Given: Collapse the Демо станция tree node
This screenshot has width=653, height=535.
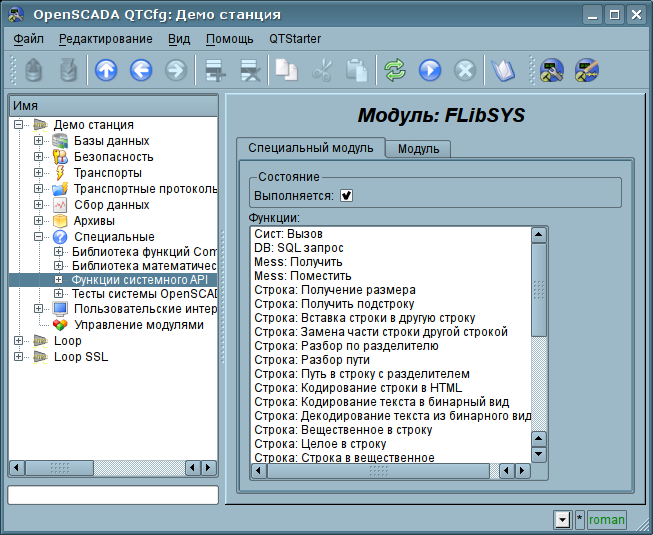Looking at the screenshot, I should click(18, 124).
